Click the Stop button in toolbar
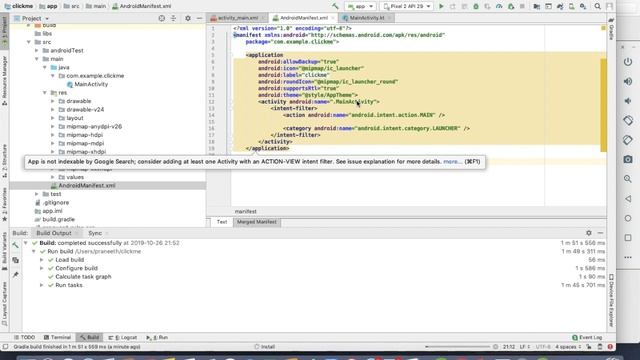 pos(522,7)
